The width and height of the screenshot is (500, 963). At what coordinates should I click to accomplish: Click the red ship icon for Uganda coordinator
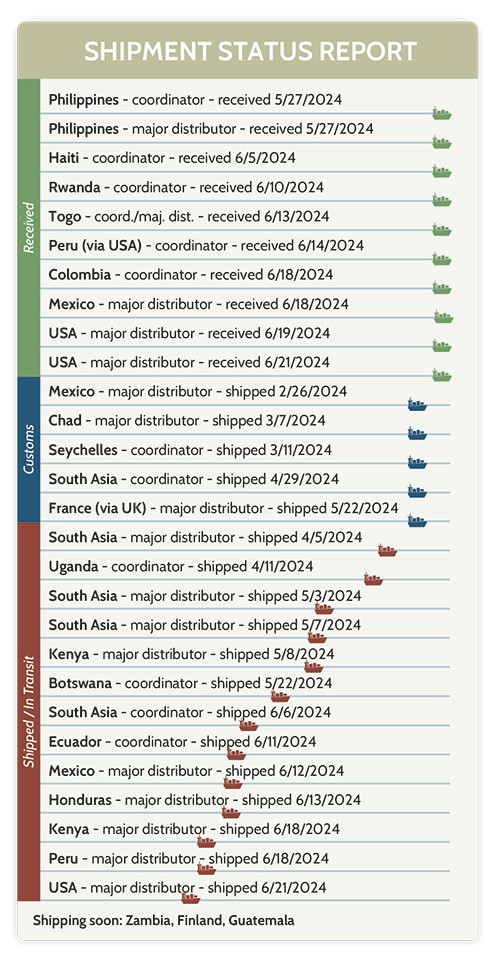pos(373,579)
